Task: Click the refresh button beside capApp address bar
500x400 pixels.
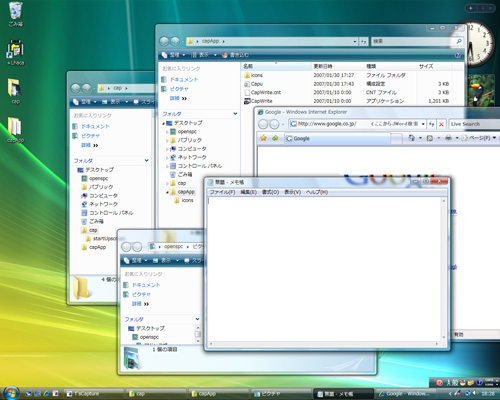Action: pos(363,41)
